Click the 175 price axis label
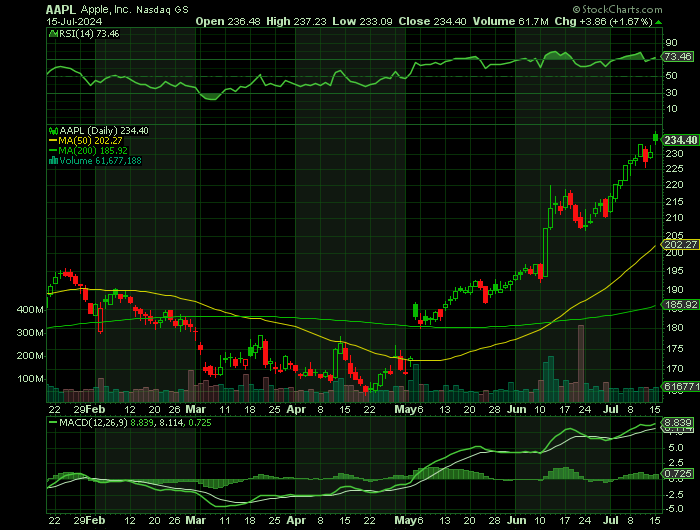The image size is (700, 530). point(674,349)
